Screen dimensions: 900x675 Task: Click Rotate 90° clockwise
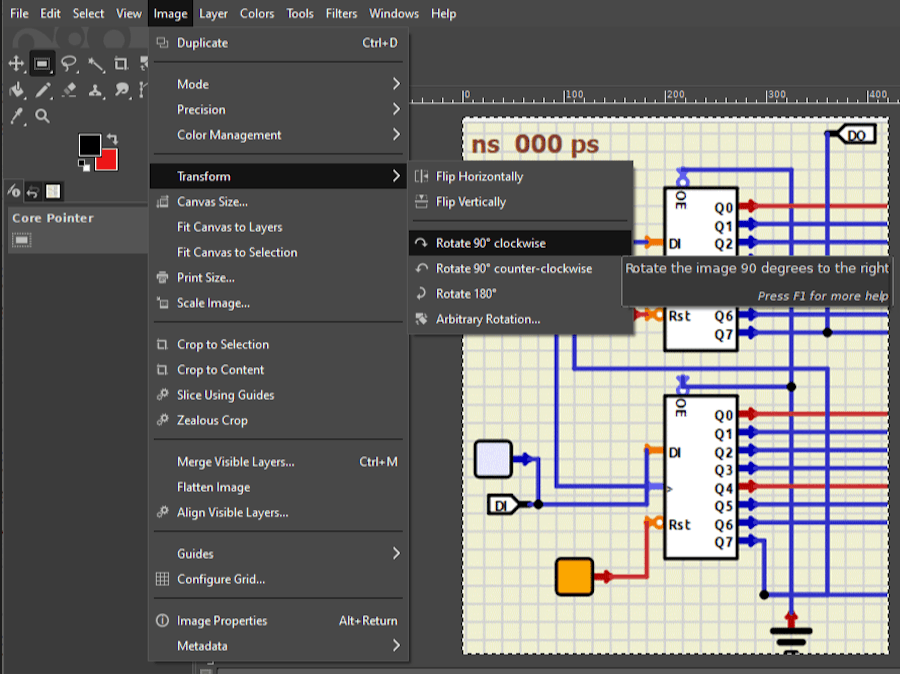490,243
